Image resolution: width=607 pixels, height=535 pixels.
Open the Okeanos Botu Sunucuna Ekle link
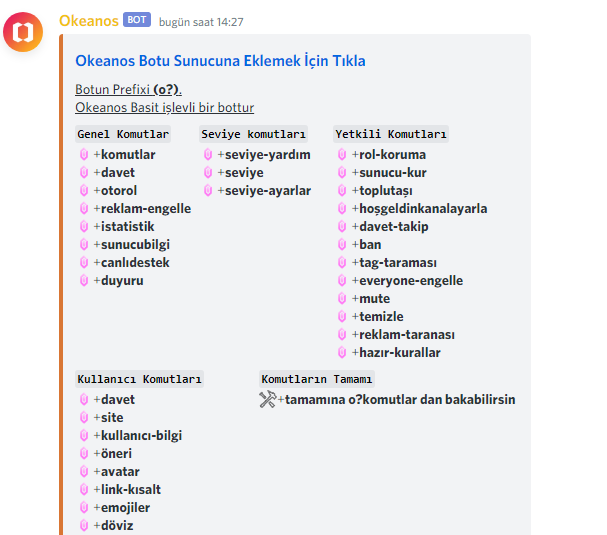pos(220,61)
